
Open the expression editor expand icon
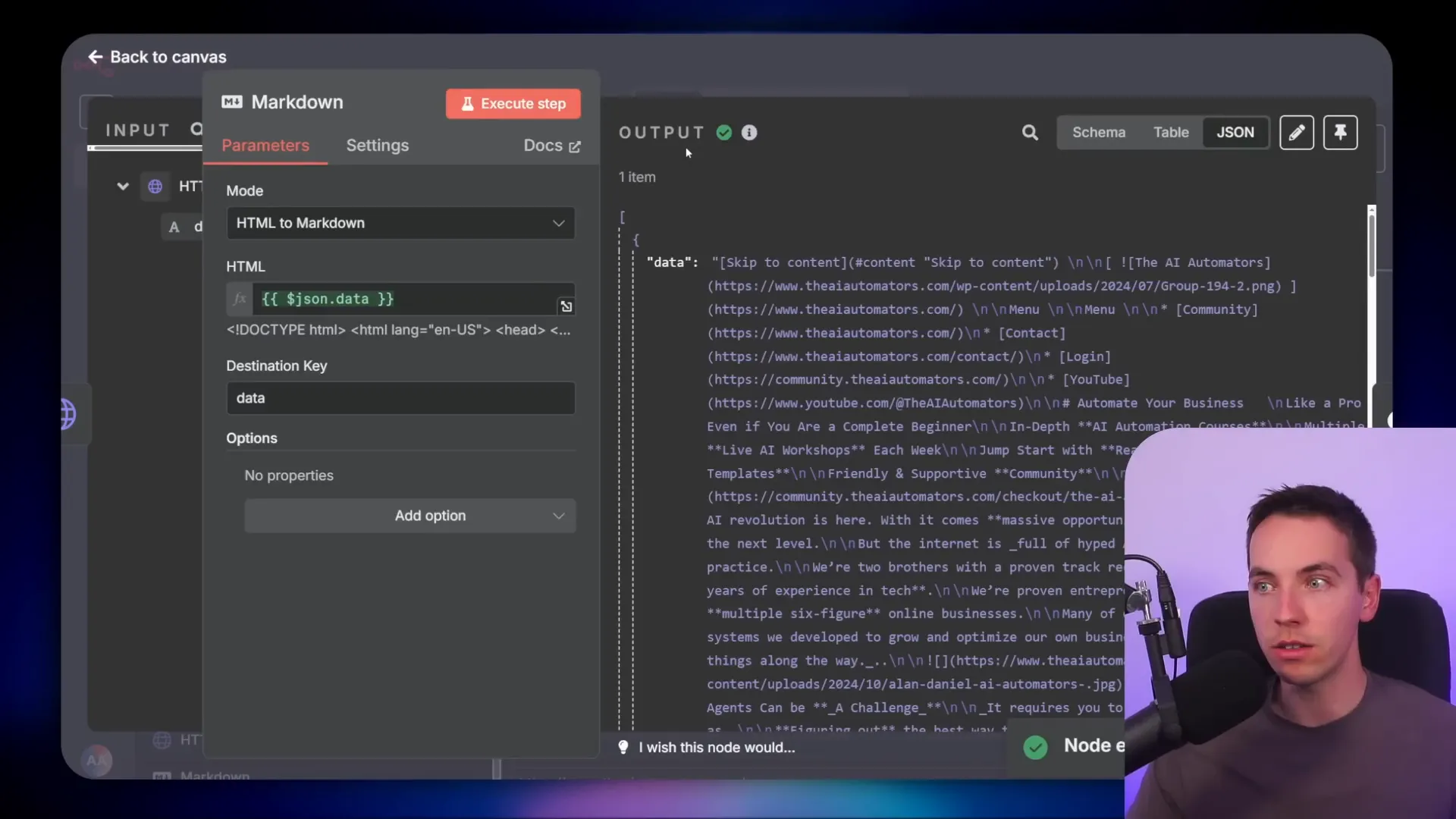[x=566, y=306]
